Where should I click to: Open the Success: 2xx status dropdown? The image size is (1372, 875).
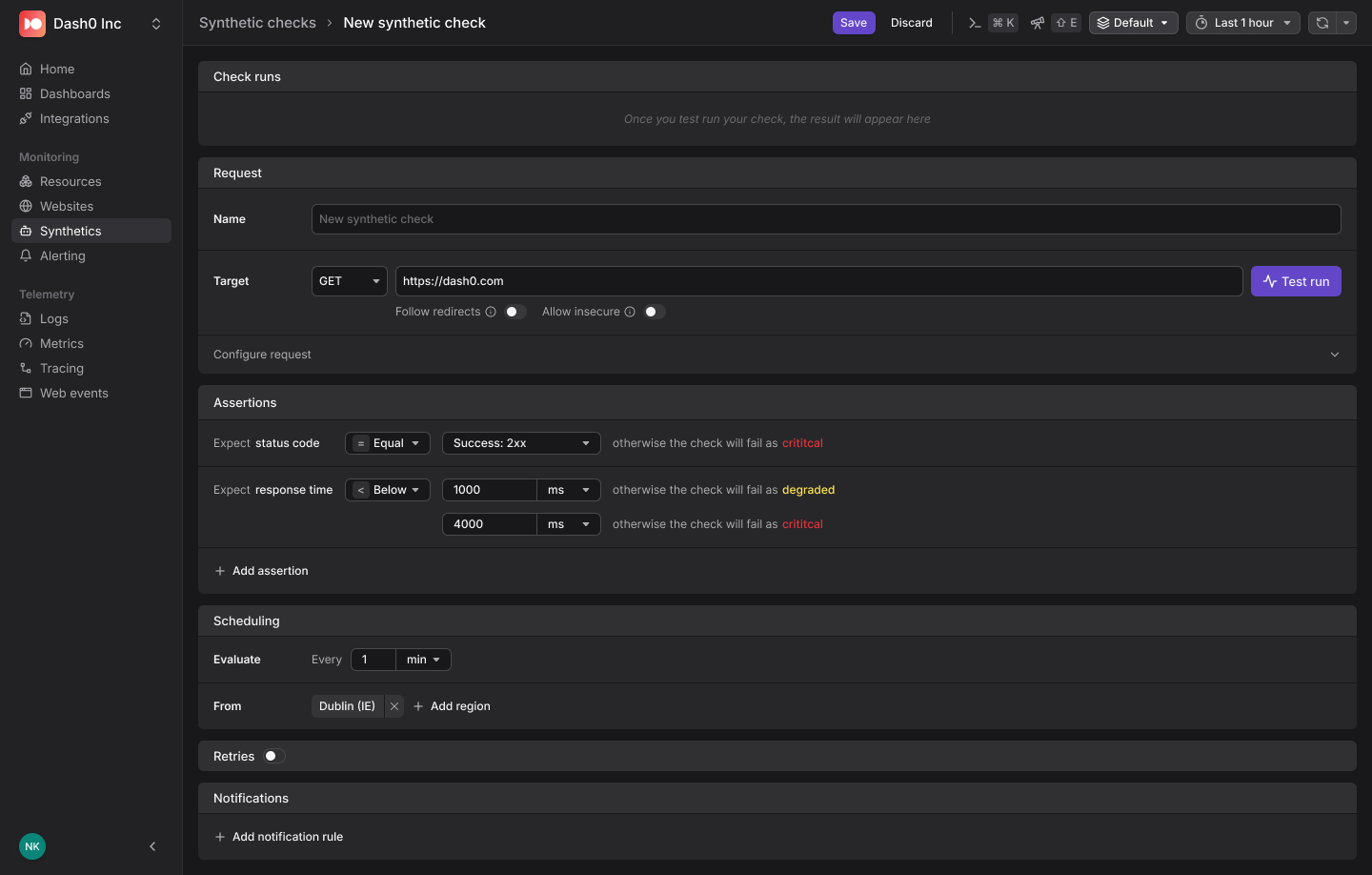pyautogui.click(x=521, y=443)
